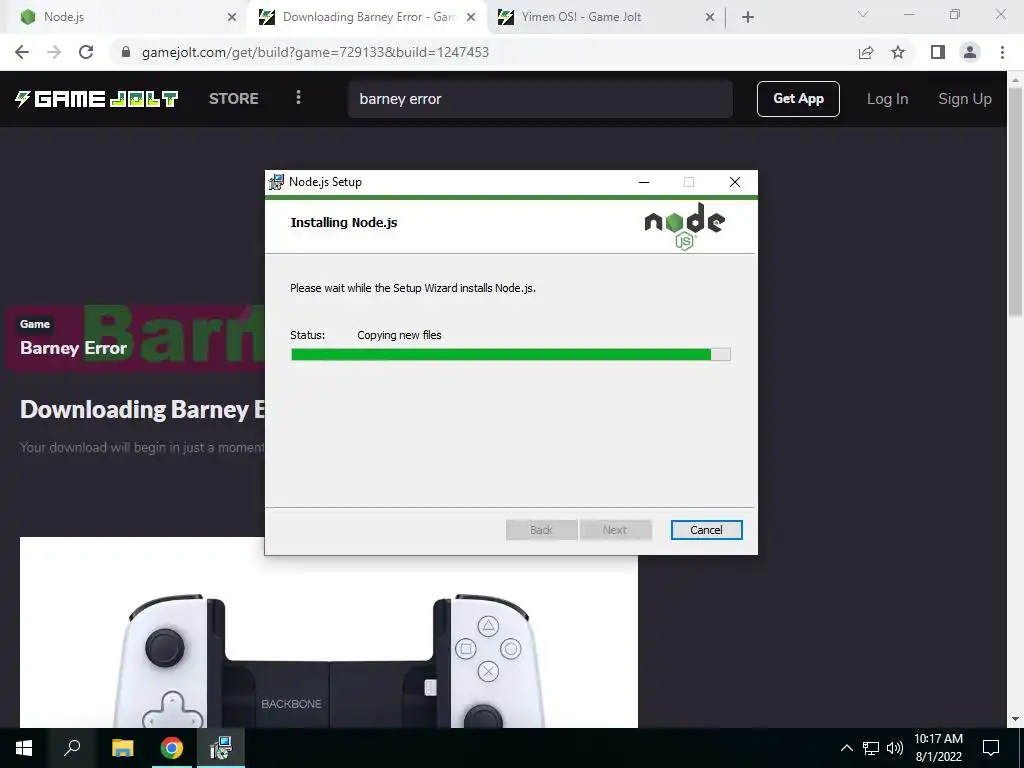
Task: Cancel the Node.js installation
Action: pyautogui.click(x=707, y=530)
